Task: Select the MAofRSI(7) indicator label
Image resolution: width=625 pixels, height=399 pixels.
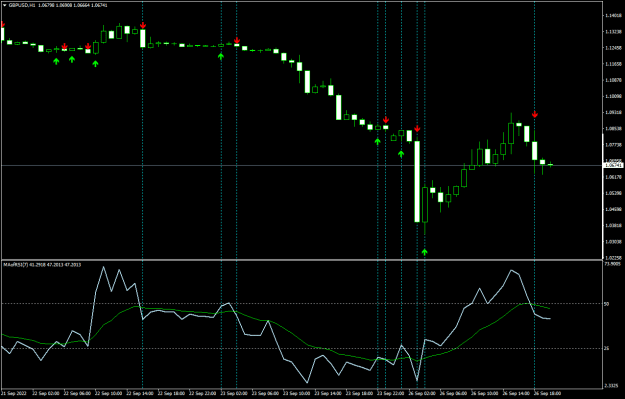Action: coord(16,265)
